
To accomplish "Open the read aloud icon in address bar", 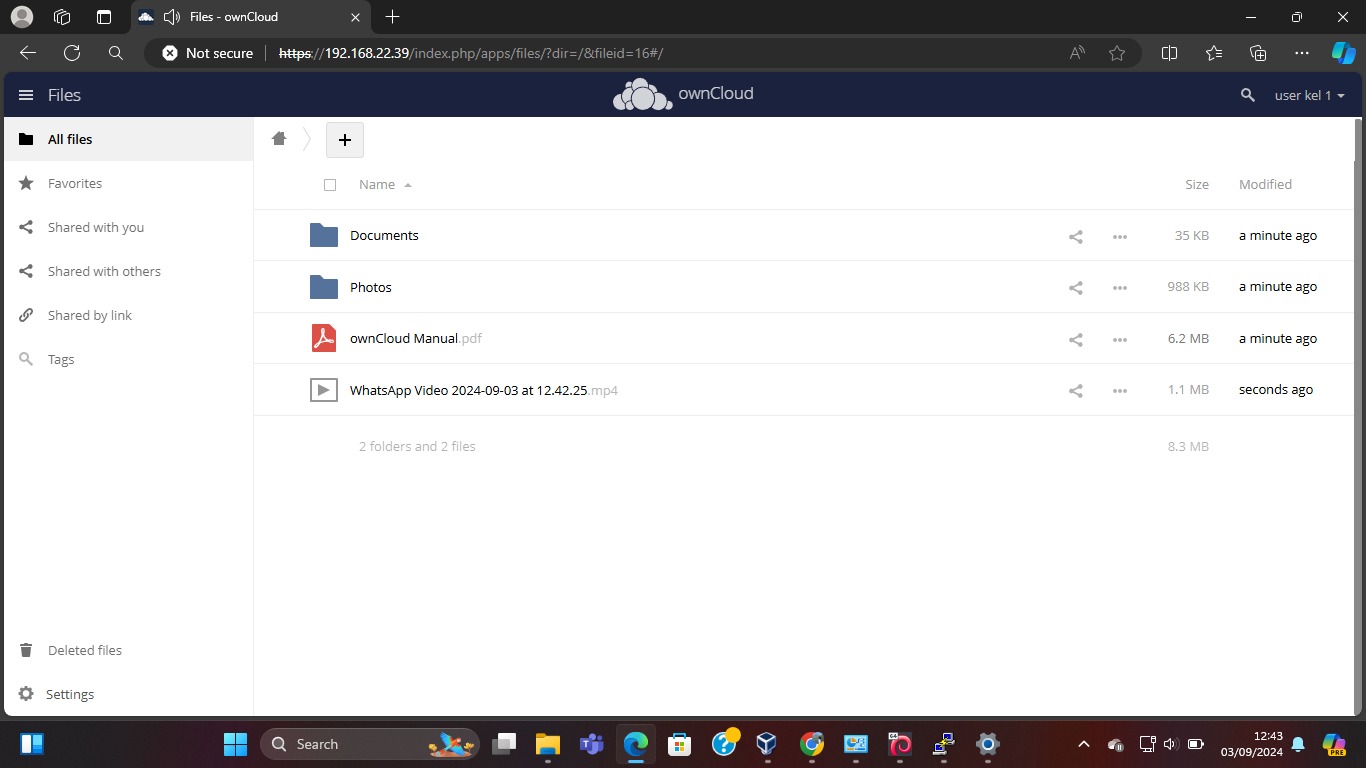I will coord(1077,53).
